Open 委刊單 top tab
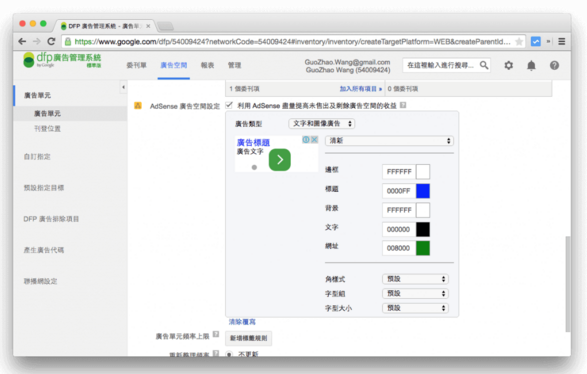Image resolution: width=587 pixels, height=374 pixels. point(136,65)
